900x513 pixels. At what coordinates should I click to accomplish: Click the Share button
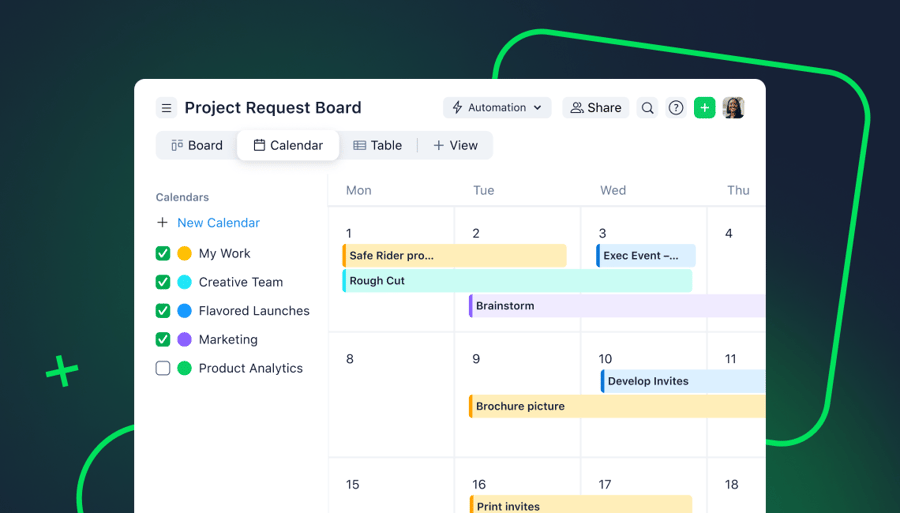pyautogui.click(x=596, y=108)
